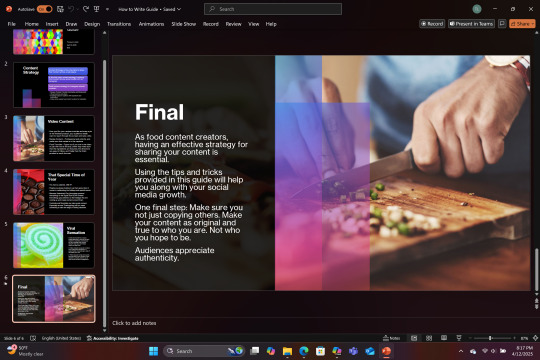Click the spell check status bar icon

tap(33, 338)
